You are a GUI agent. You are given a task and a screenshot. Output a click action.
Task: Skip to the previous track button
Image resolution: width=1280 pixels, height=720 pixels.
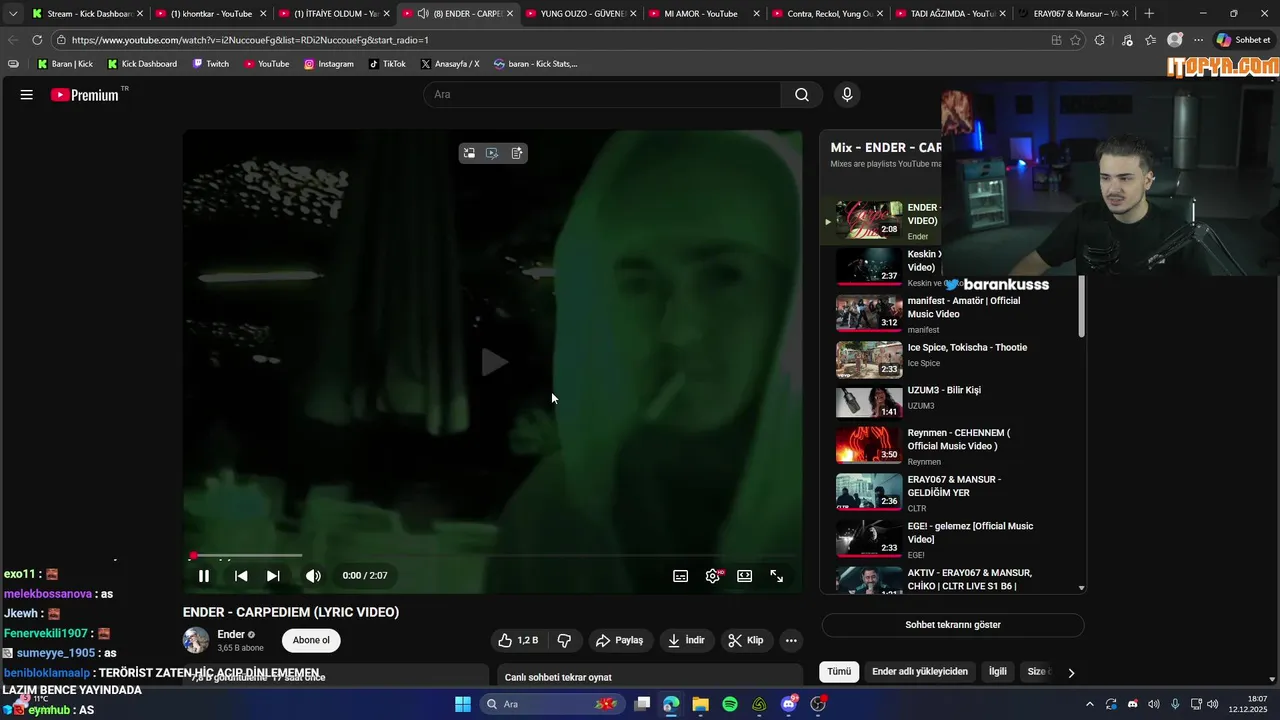tap(241, 576)
